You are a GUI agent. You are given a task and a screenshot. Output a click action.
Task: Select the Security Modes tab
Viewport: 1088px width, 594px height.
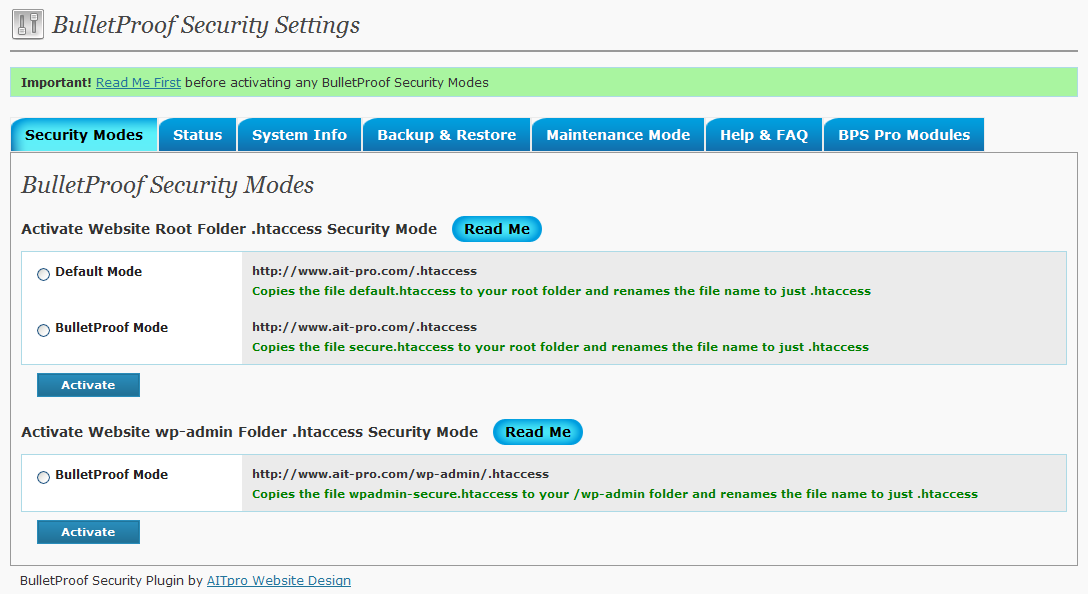coord(84,135)
